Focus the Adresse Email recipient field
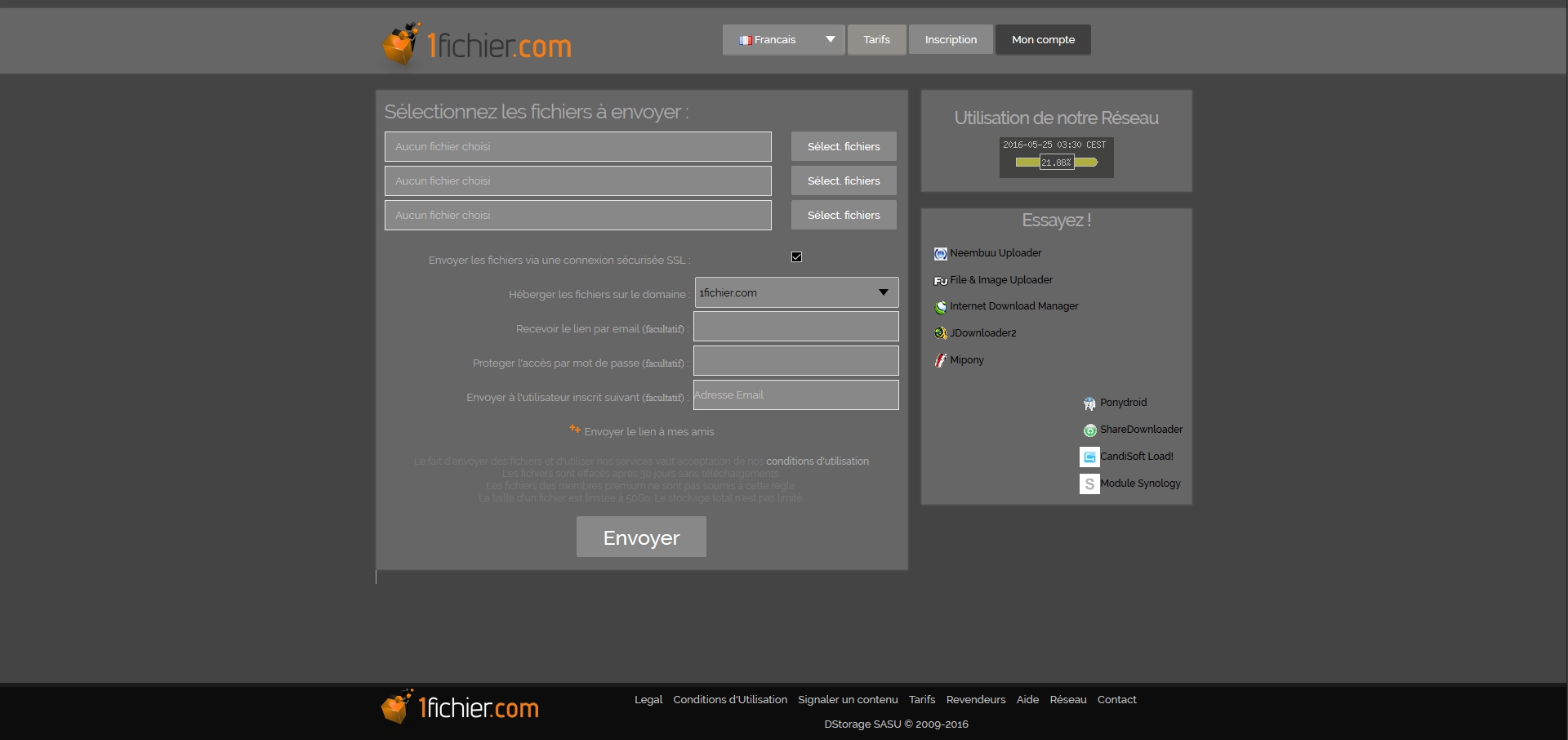 click(x=796, y=395)
